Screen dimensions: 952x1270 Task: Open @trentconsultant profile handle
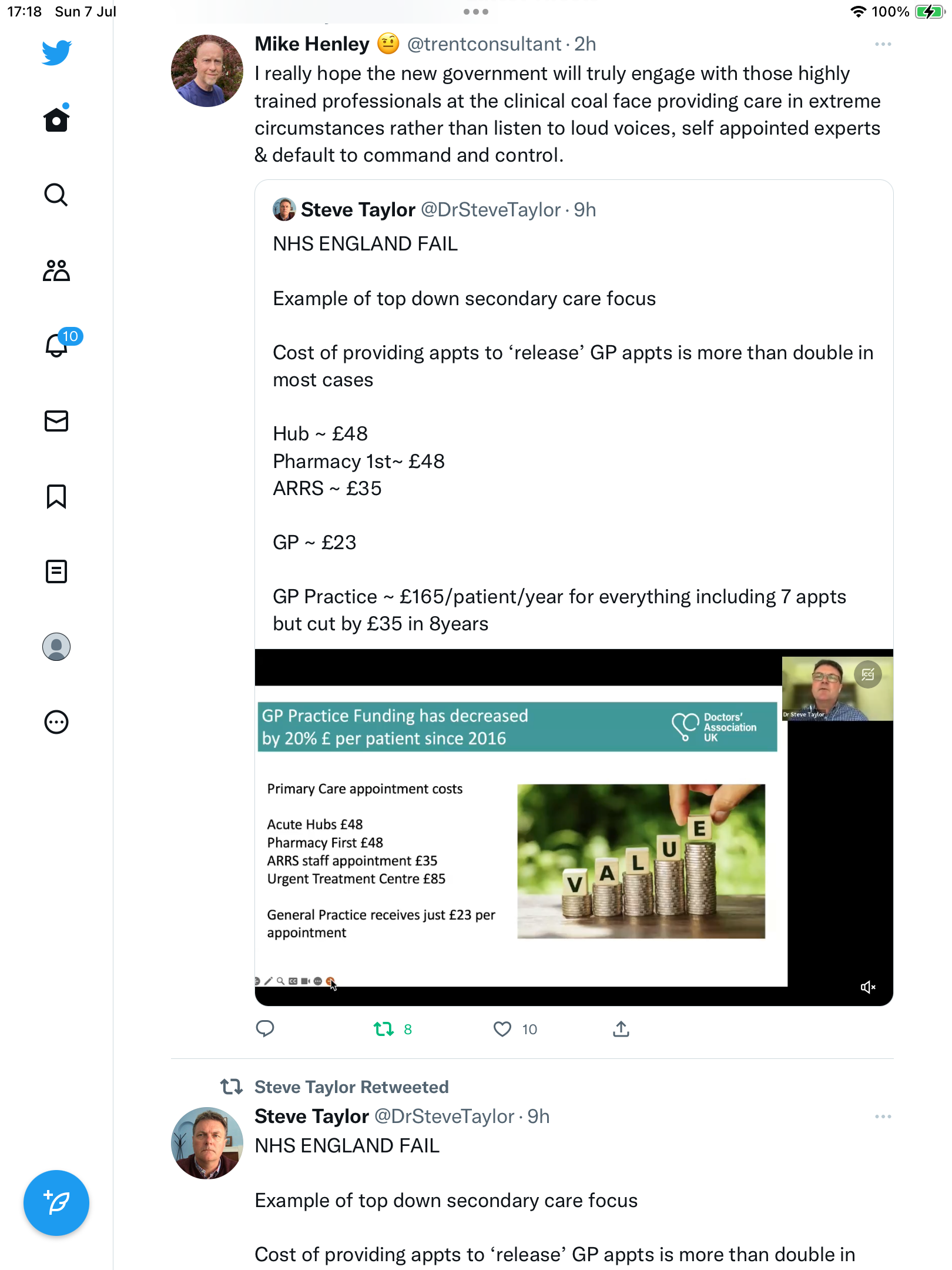pos(484,44)
